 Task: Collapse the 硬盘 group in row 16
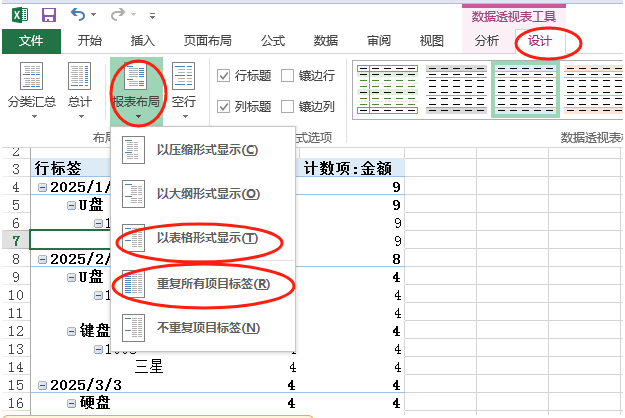71,403
